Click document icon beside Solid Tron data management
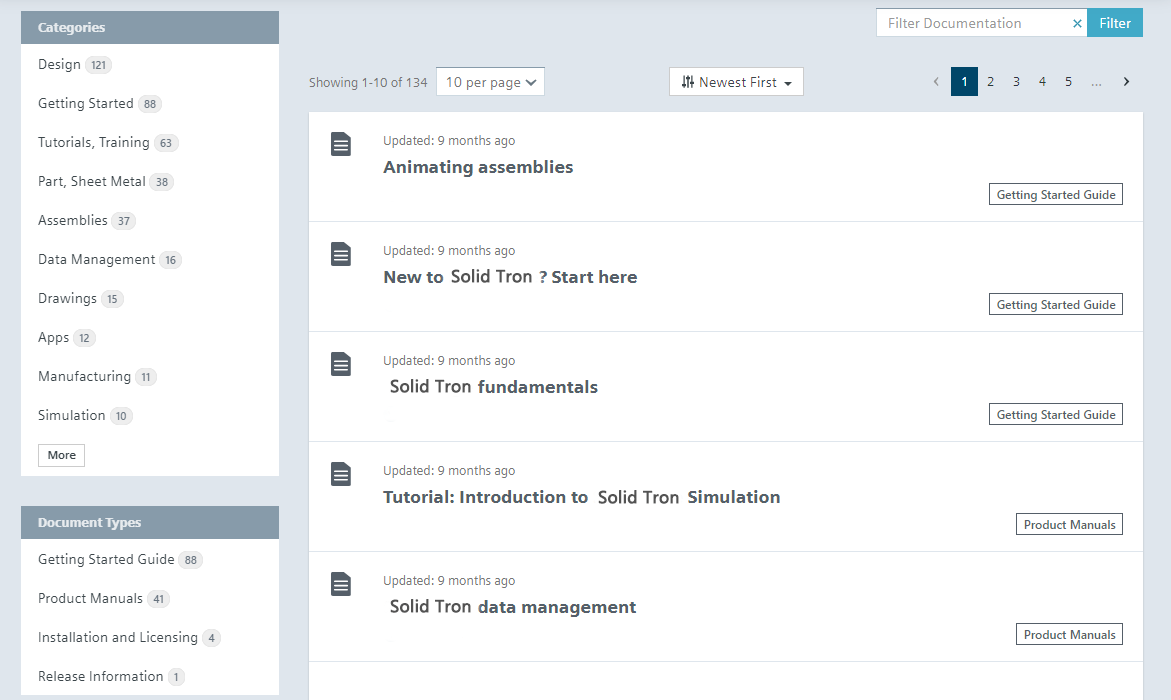1171x700 pixels. click(341, 584)
